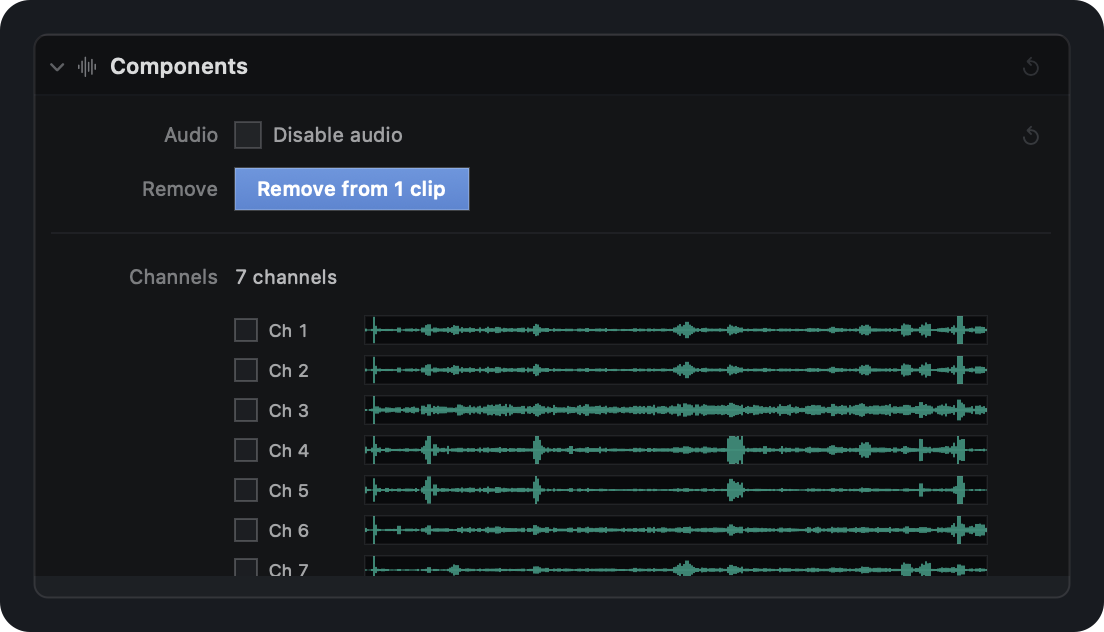Viewport: 1104px width, 632px height.
Task: Select the Ch 3 waveform display
Action: 675,410
